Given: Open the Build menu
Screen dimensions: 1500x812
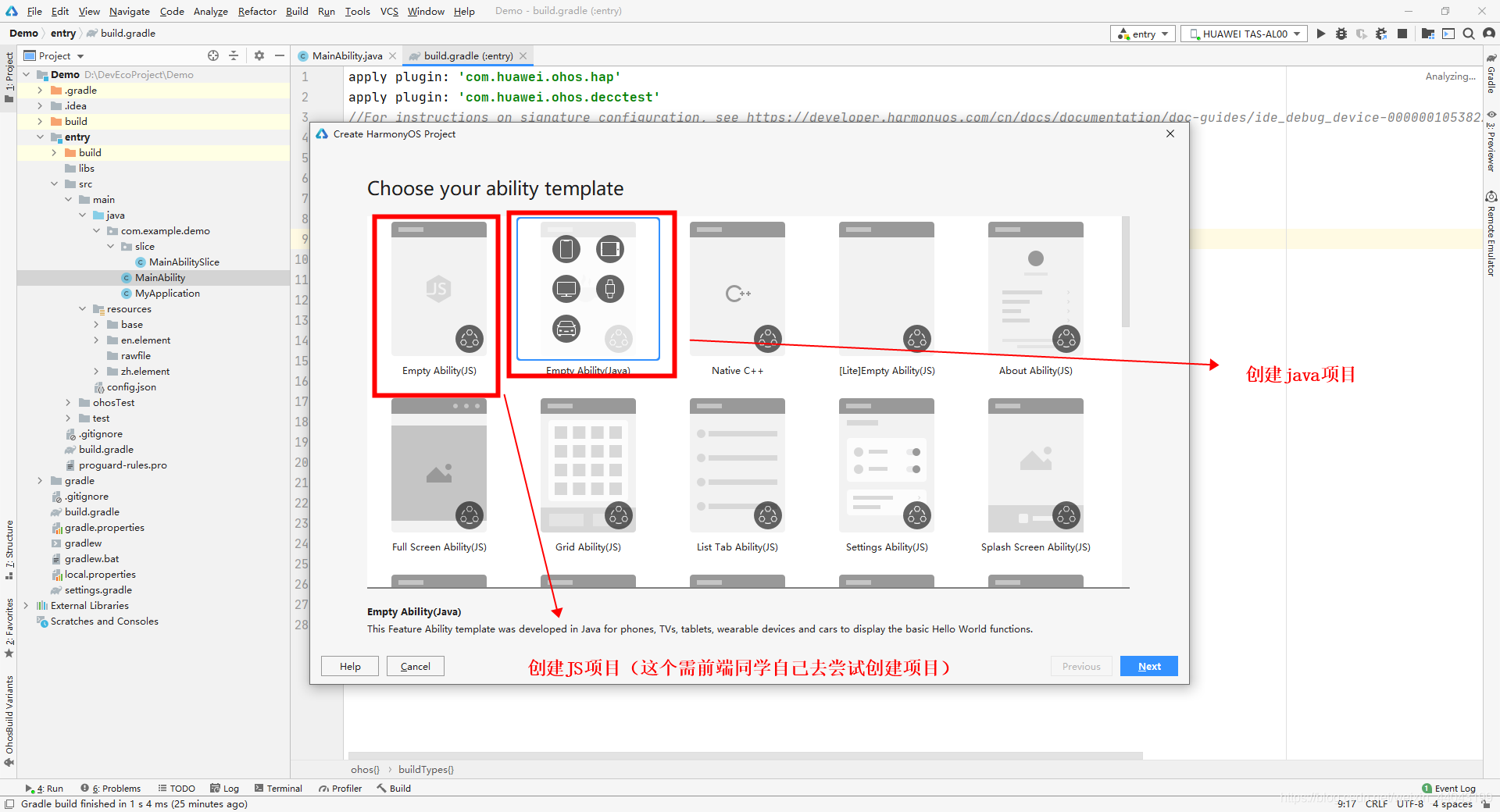Looking at the screenshot, I should click(297, 11).
